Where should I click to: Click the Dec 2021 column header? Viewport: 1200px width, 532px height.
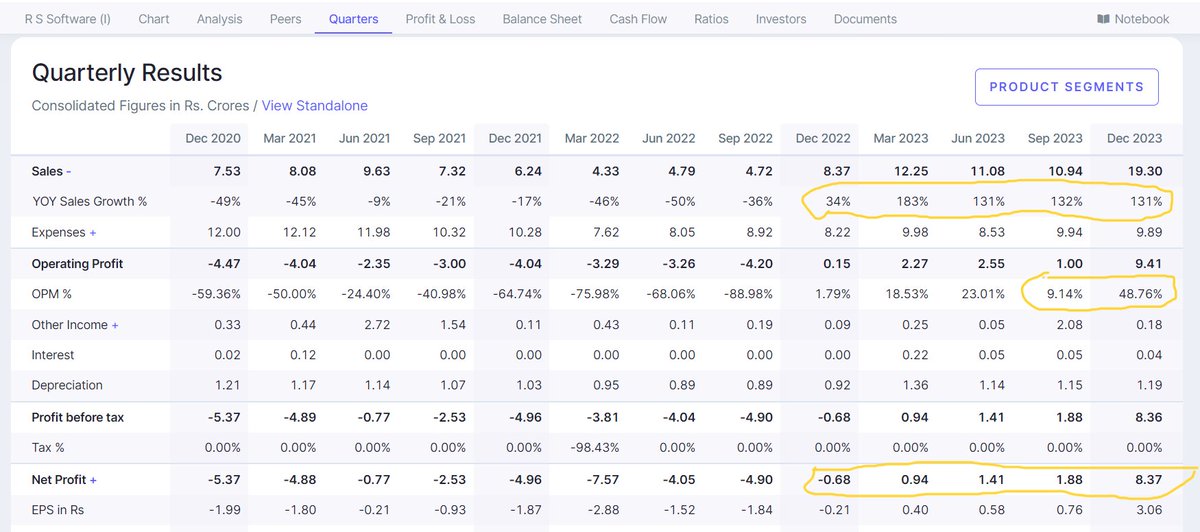pyautogui.click(x=516, y=139)
